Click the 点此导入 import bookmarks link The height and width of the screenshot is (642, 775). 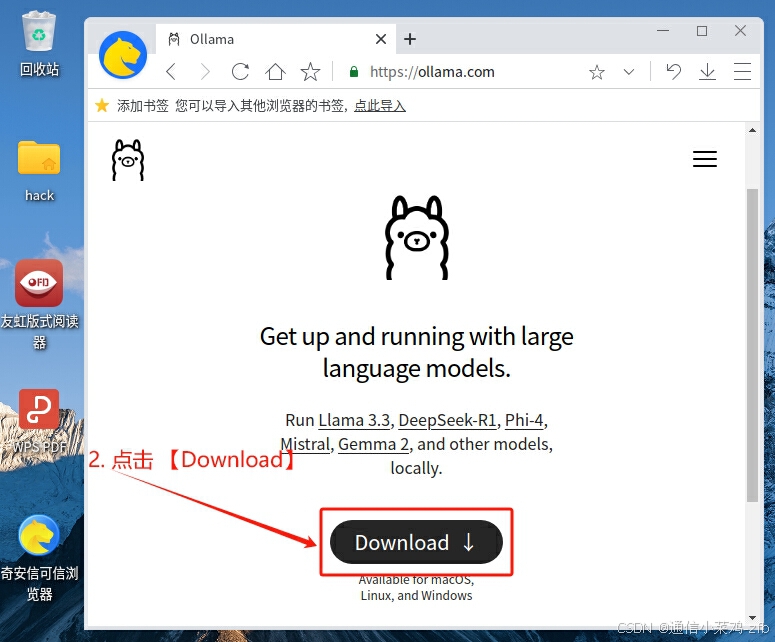pyautogui.click(x=380, y=105)
